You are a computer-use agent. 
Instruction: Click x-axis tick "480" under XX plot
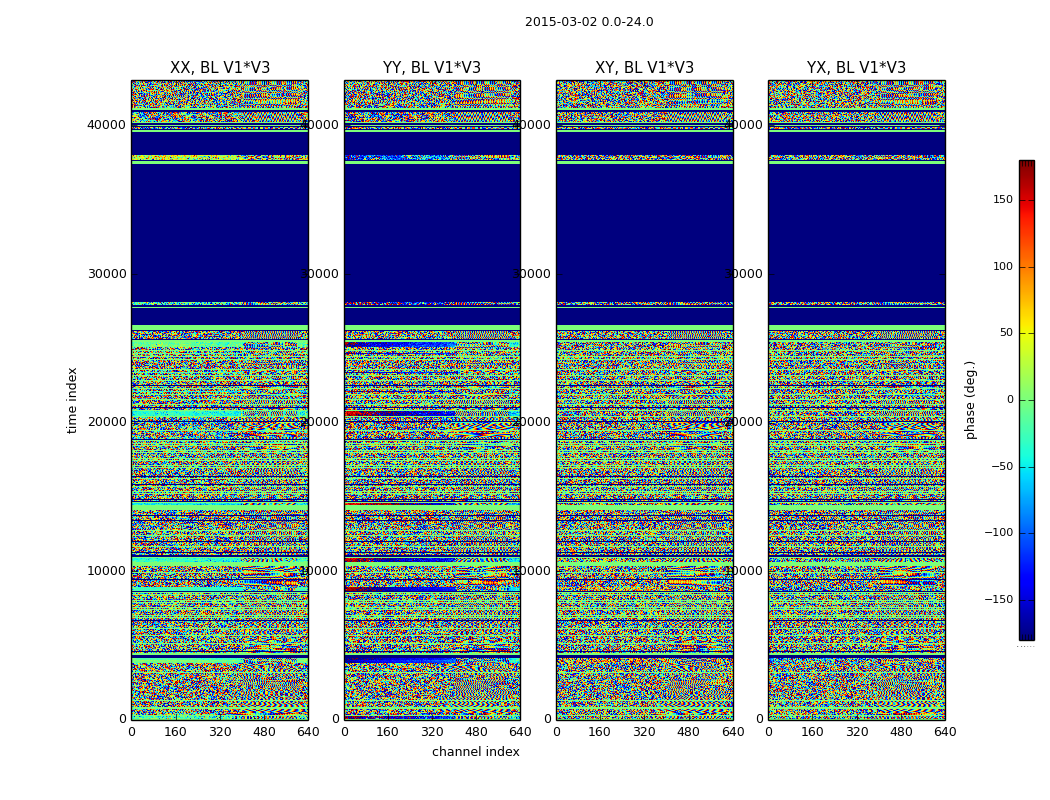[x=264, y=732]
